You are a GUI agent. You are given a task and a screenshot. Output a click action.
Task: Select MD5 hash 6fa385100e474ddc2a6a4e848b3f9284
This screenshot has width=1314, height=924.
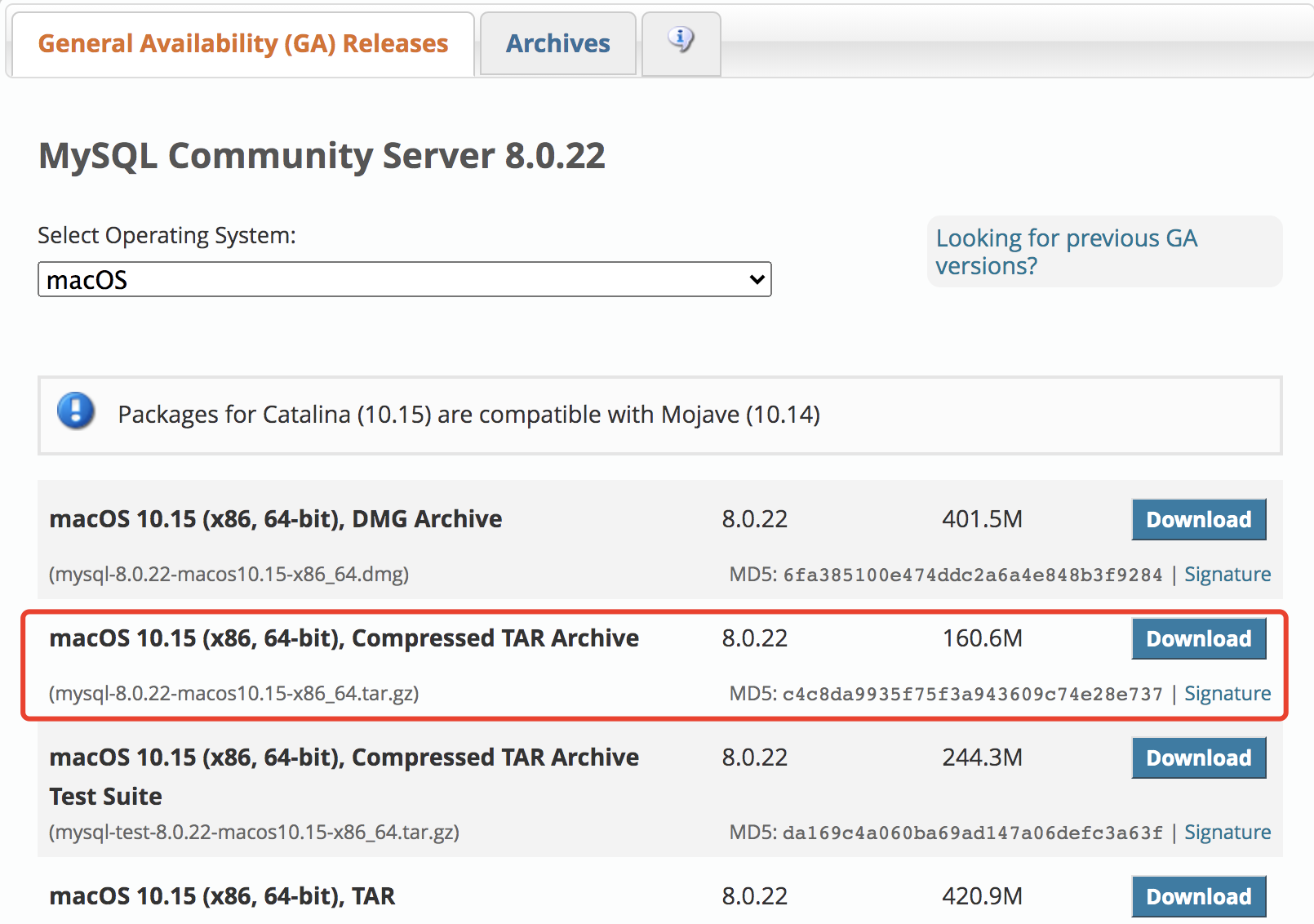[973, 575]
